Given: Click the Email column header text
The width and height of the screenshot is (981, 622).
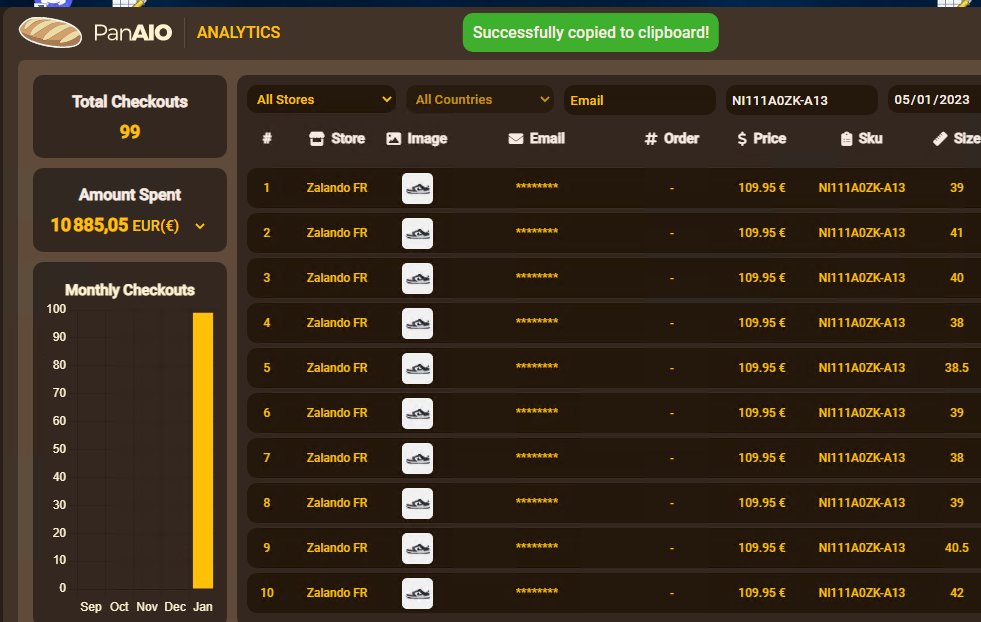Looking at the screenshot, I should click(x=547, y=138).
